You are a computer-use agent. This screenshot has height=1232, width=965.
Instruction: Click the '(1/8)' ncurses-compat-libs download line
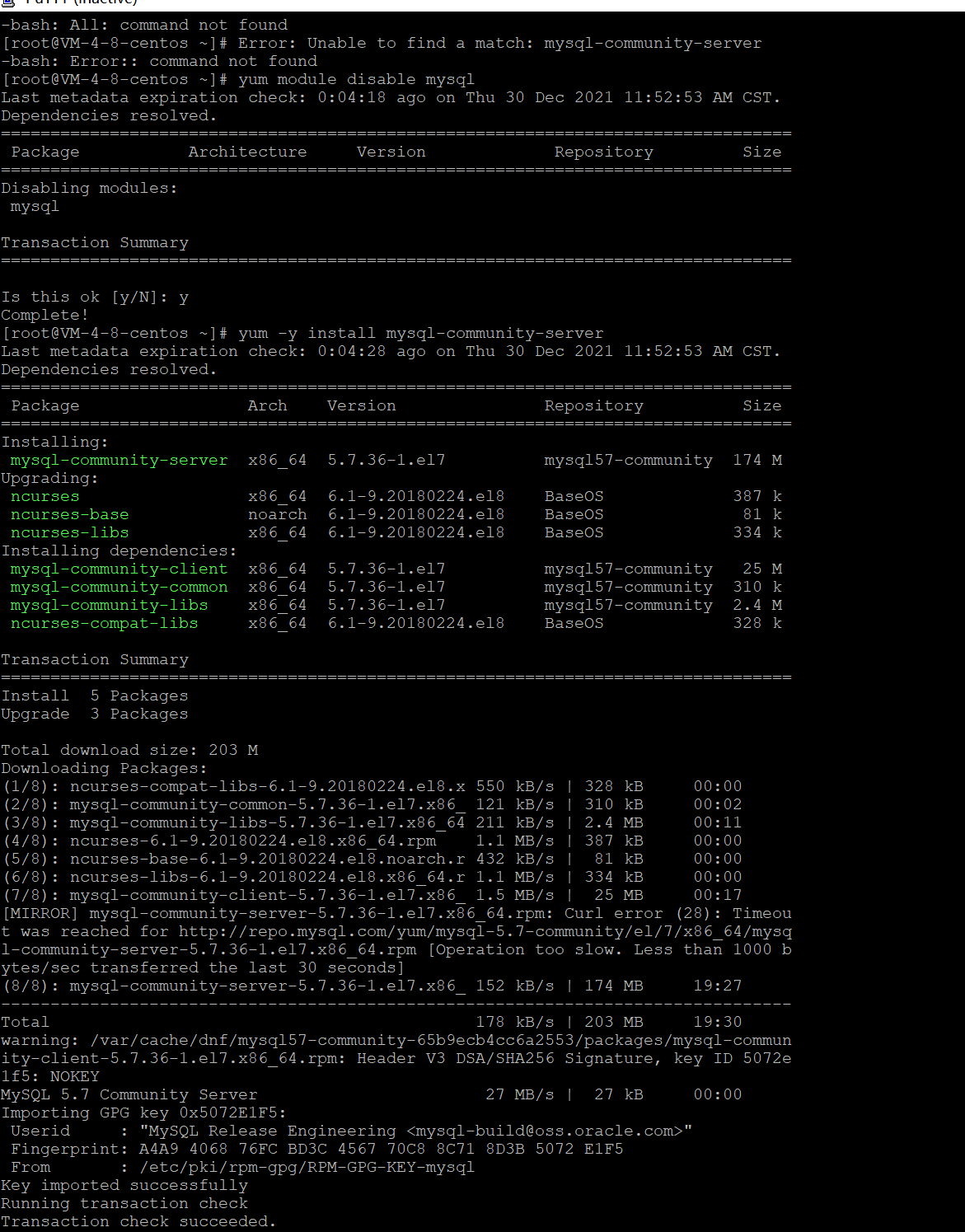tap(372, 787)
